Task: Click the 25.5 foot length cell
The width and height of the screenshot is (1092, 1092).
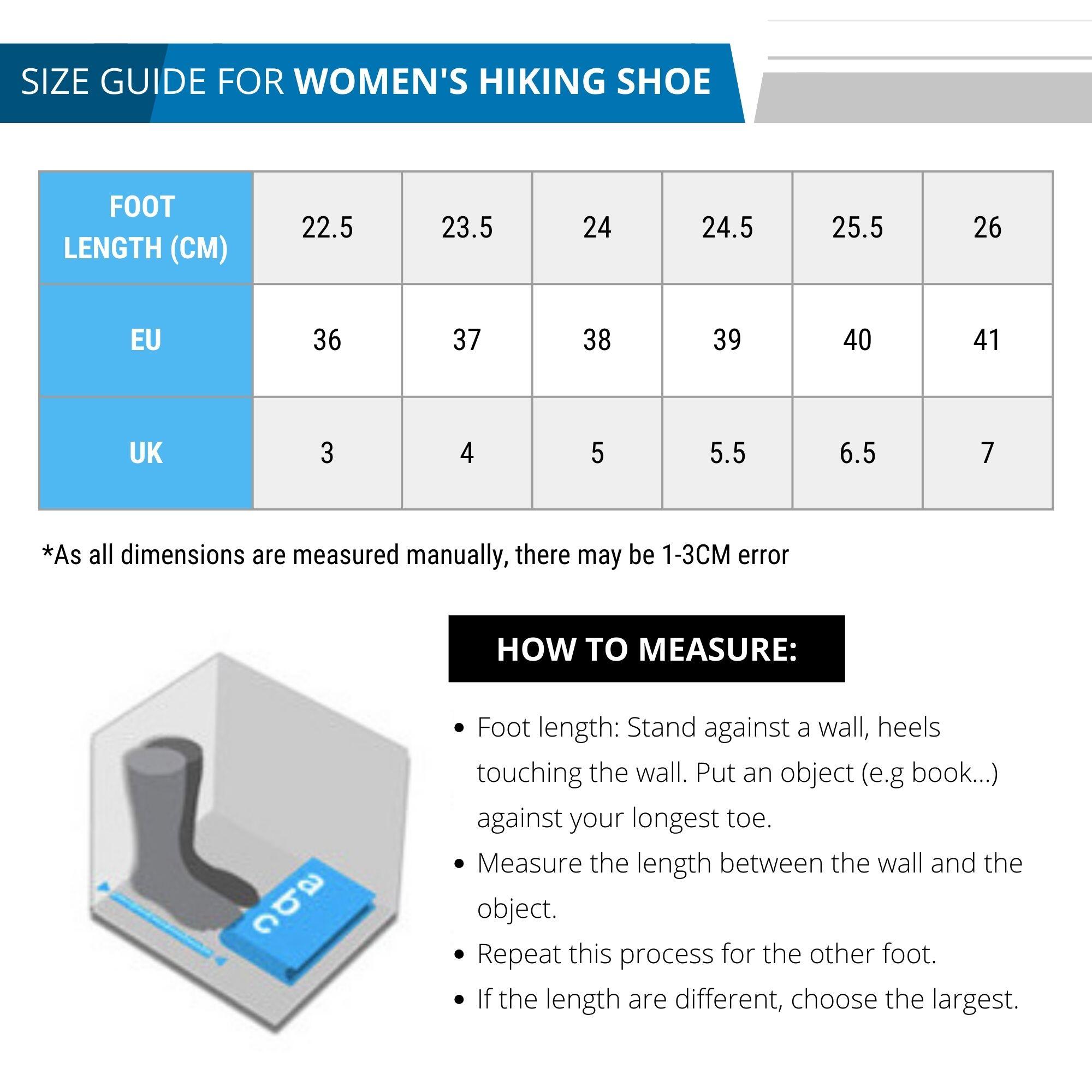Action: point(857,227)
